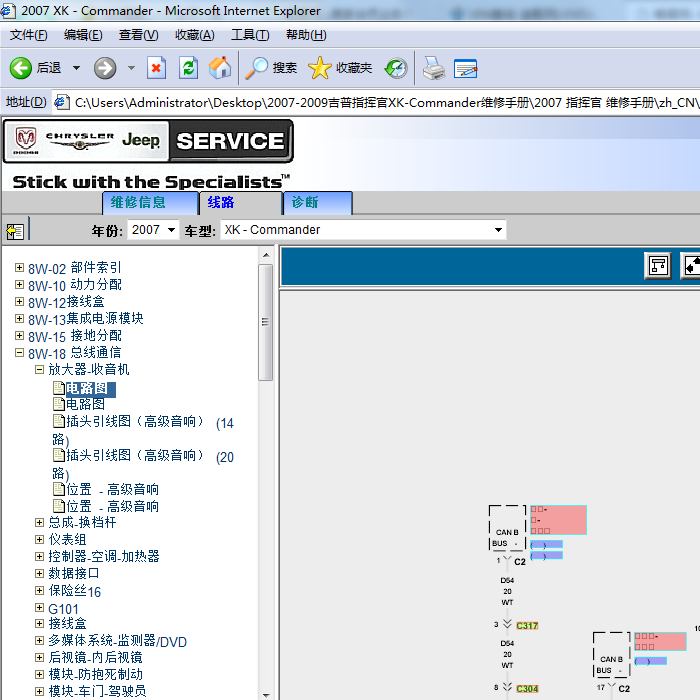Click the History clock icon
This screenshot has width=700, height=700.
pos(396,68)
